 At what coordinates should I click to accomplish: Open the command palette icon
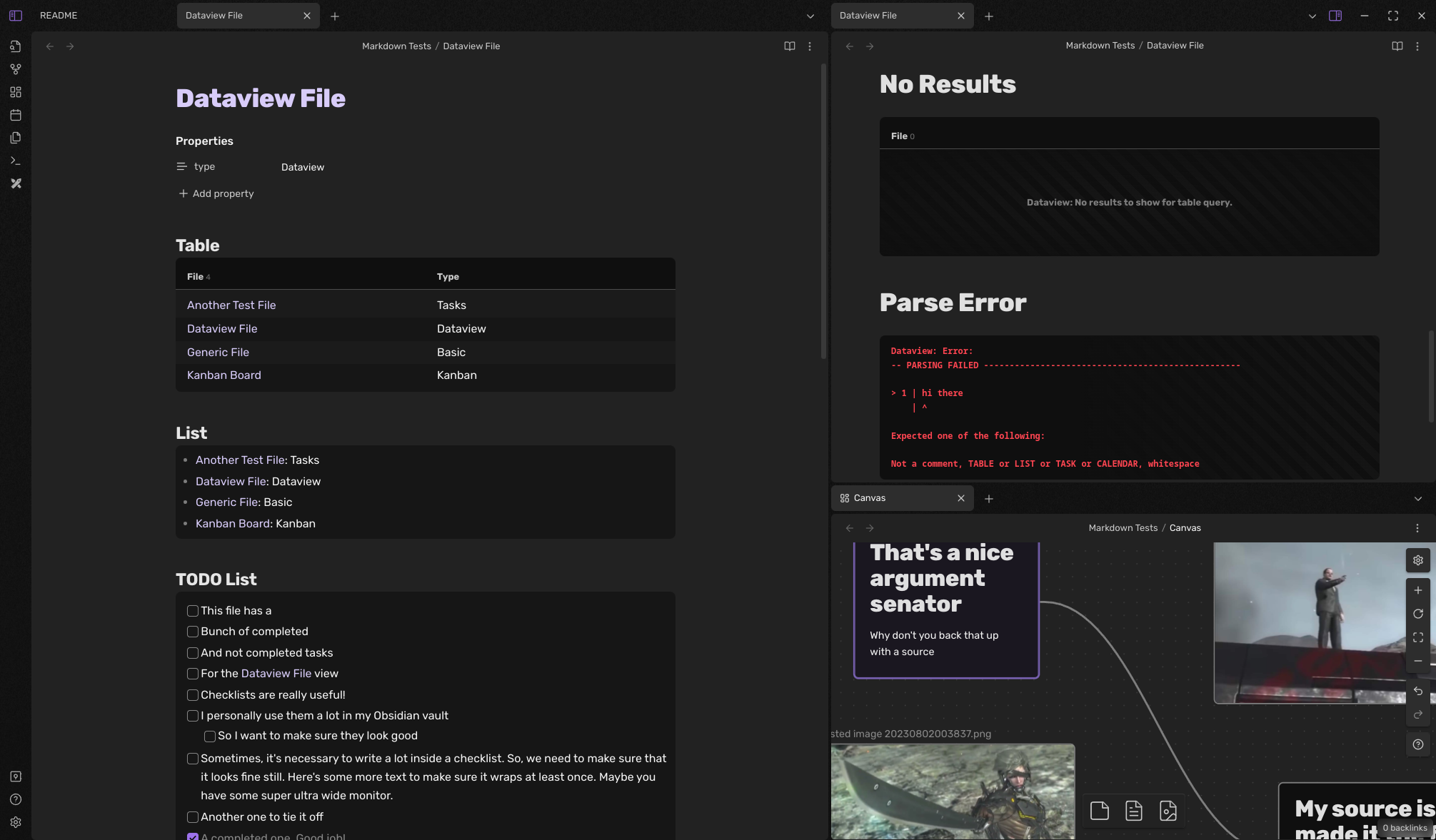pyautogui.click(x=16, y=161)
